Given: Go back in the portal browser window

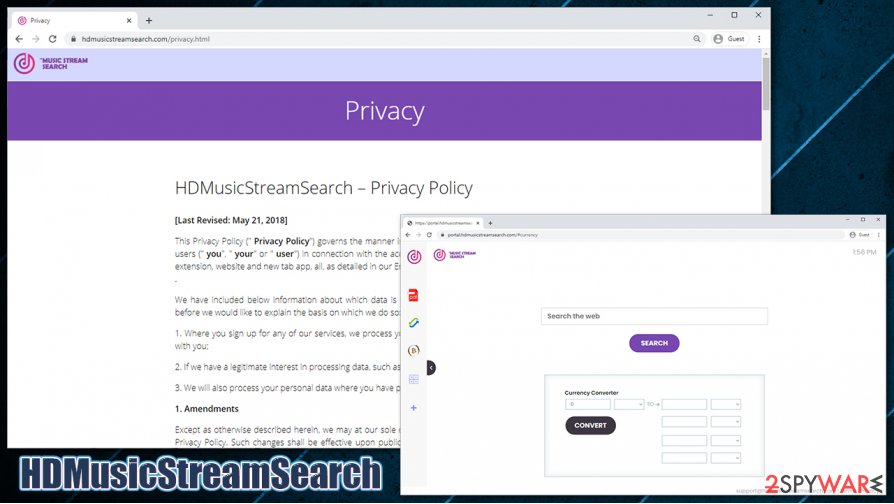Looking at the screenshot, I should [408, 235].
